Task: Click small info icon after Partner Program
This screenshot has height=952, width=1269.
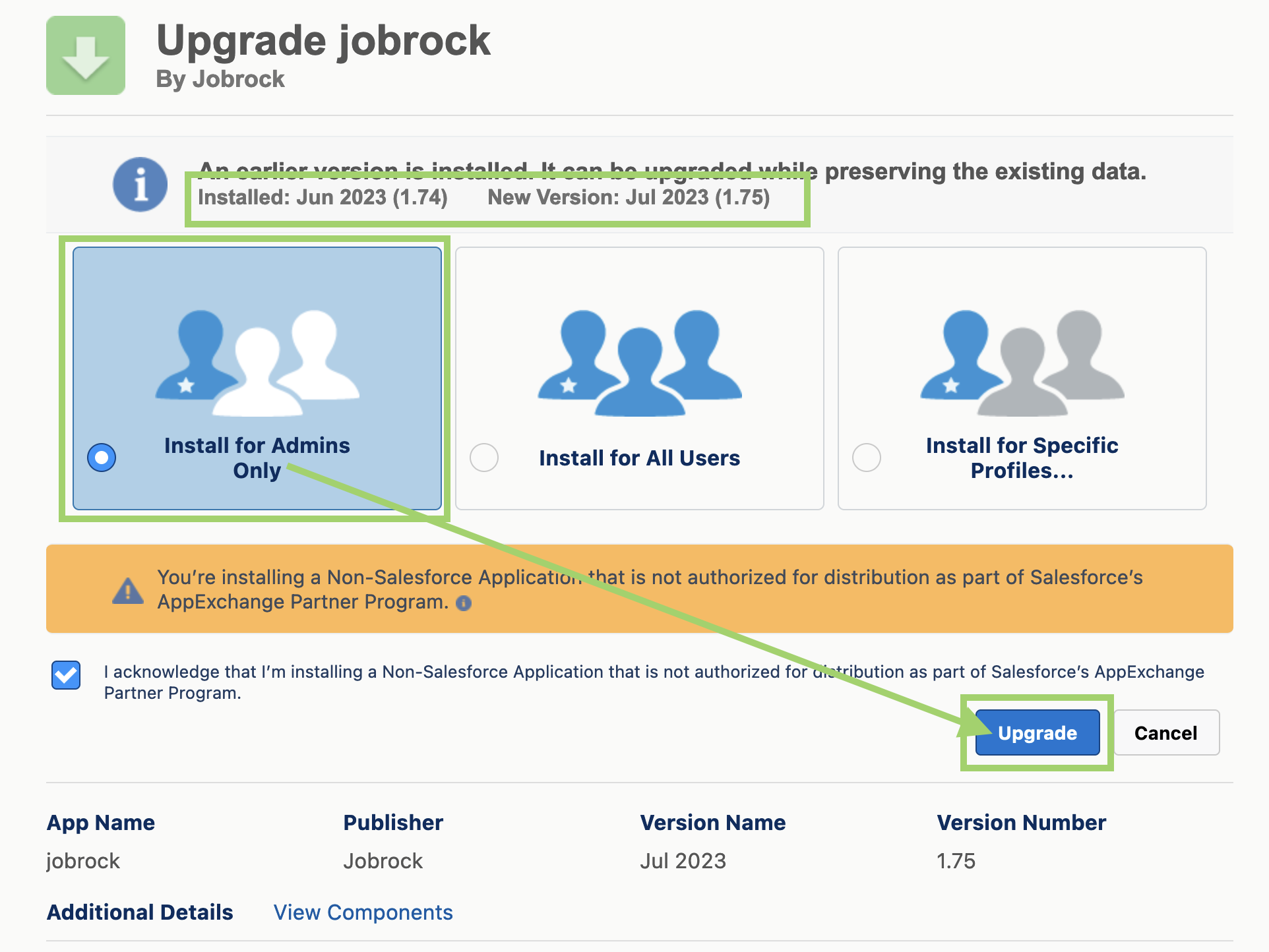Action: 464,603
